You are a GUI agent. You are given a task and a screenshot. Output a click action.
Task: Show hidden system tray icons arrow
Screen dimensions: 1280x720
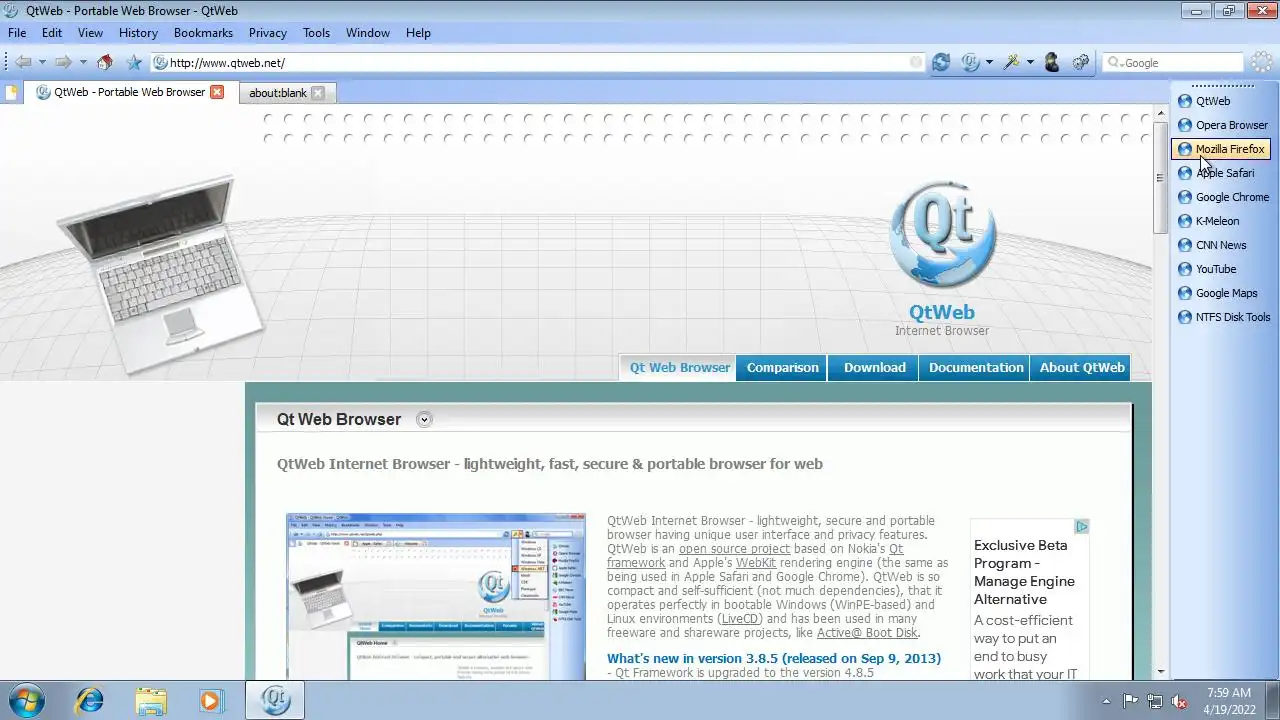click(x=1106, y=701)
